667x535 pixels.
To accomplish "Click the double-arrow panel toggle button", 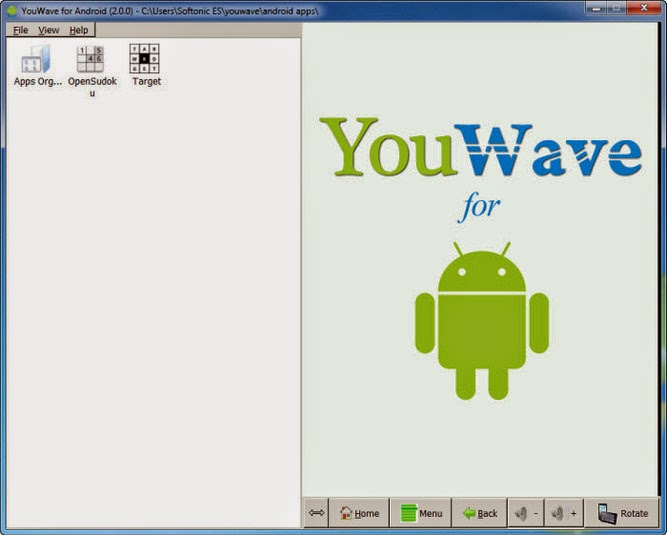I will 316,513.
